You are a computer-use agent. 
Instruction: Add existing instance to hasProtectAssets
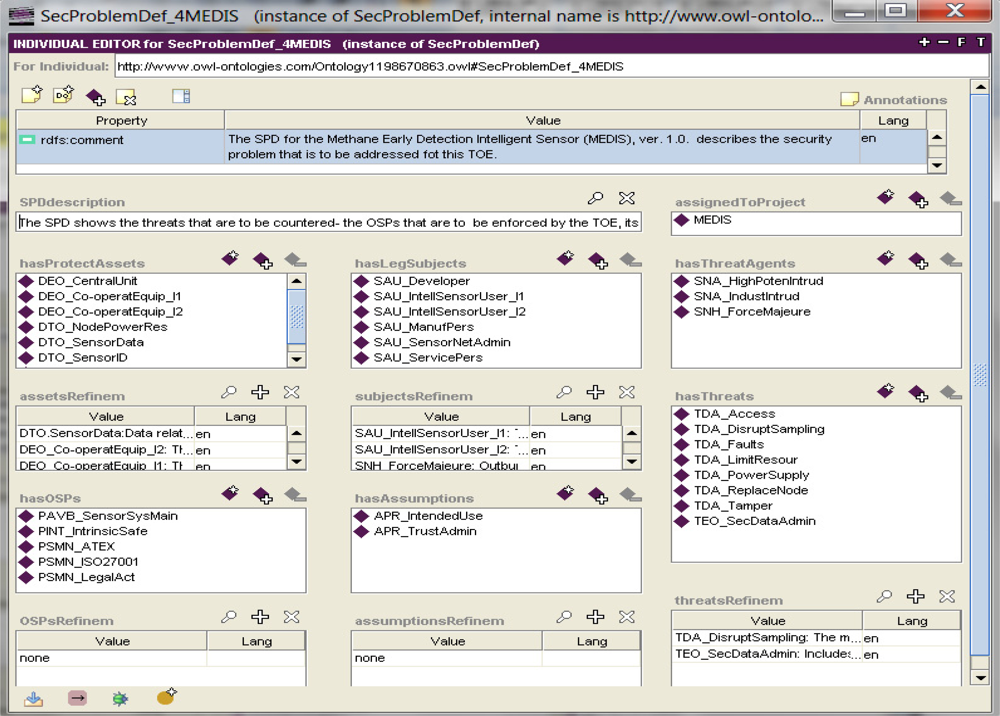pyautogui.click(x=262, y=260)
